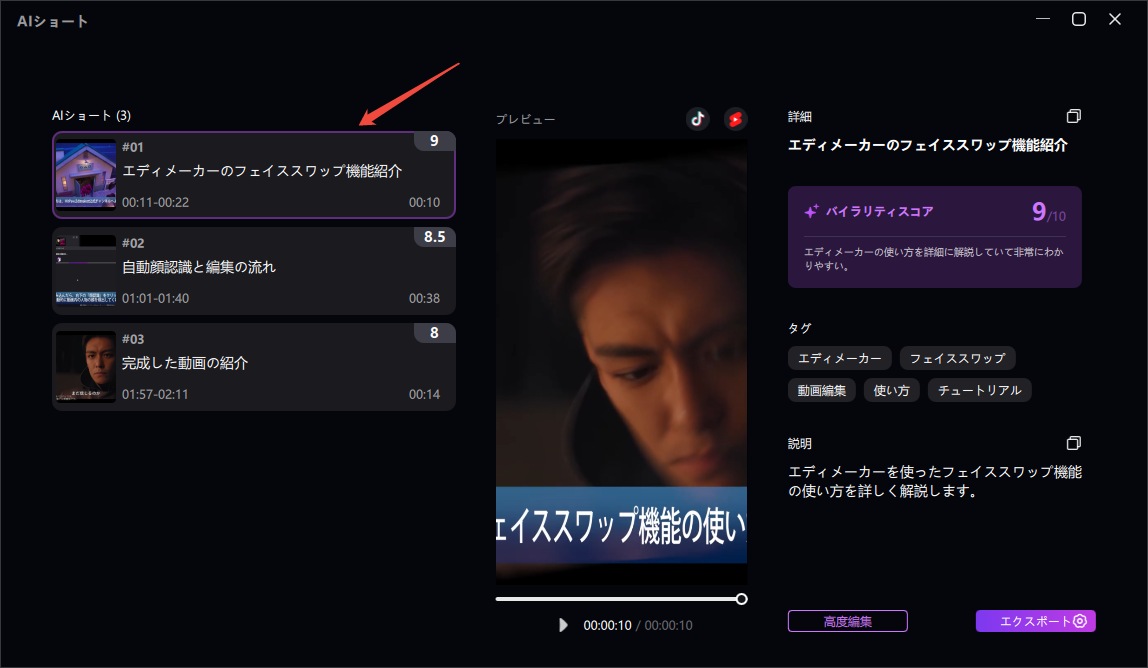1148x668 pixels.
Task: Click duration 00:38 on short #02
Action: pos(424,298)
